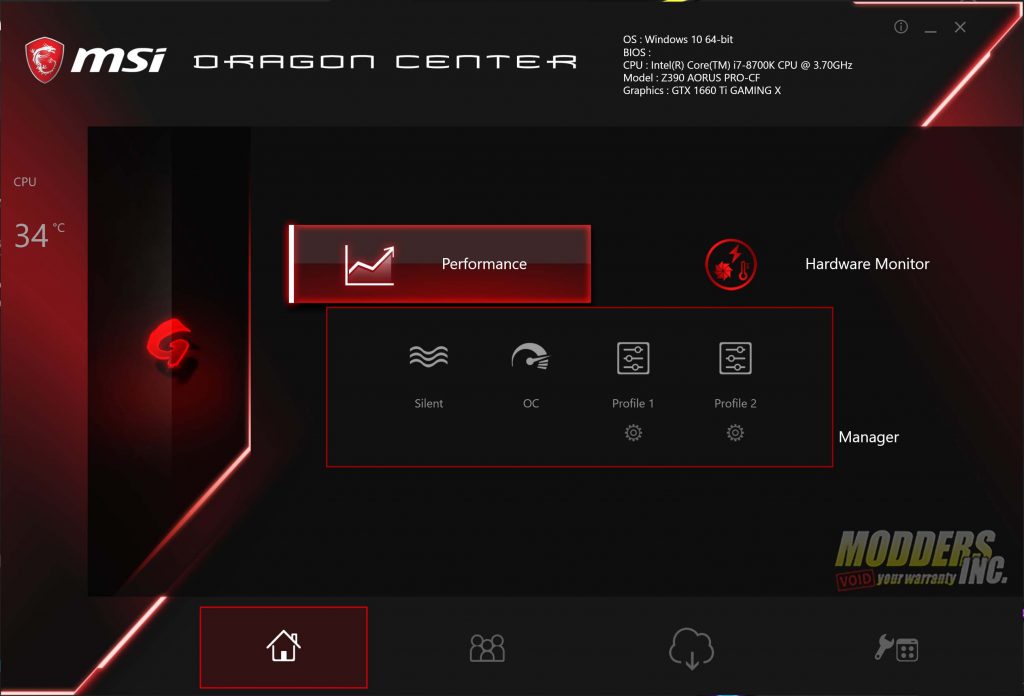
Task: Click the MSI dragon shield logo
Action: click(x=45, y=60)
